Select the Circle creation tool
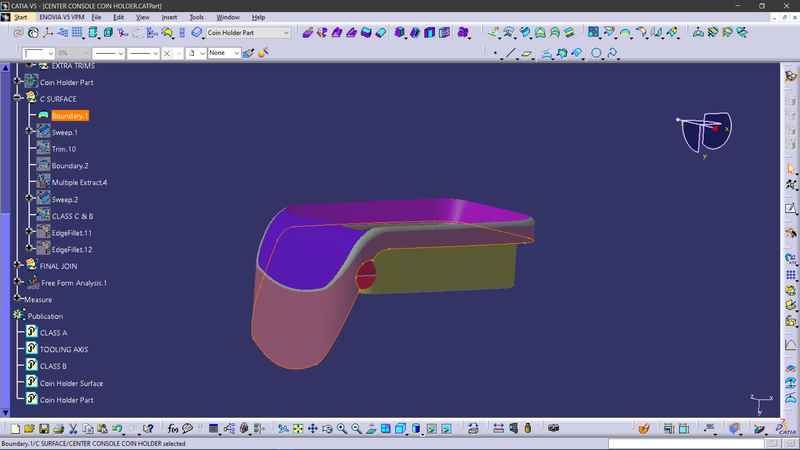800x450 pixels. pyautogui.click(x=596, y=53)
